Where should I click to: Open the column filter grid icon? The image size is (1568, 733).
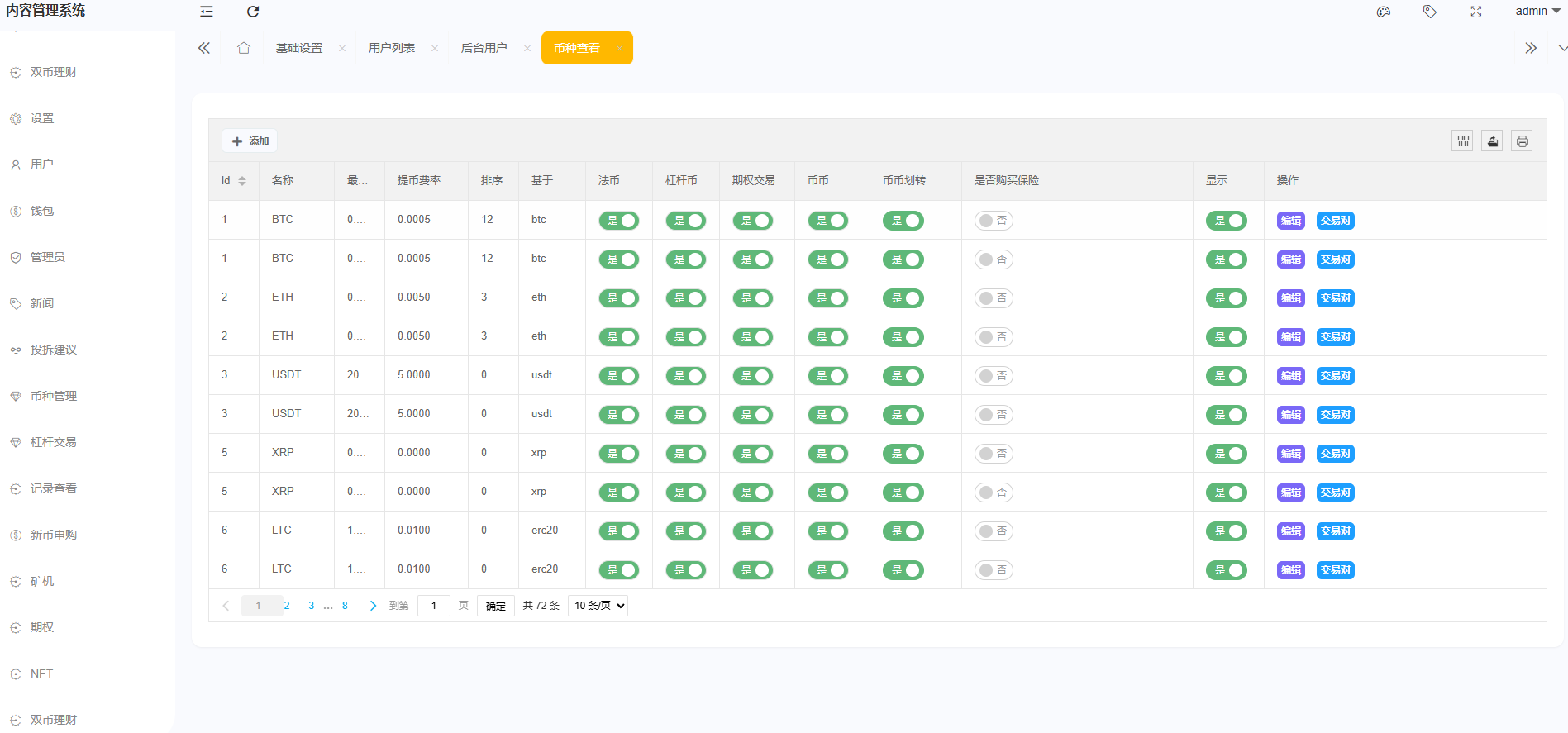(x=1462, y=141)
